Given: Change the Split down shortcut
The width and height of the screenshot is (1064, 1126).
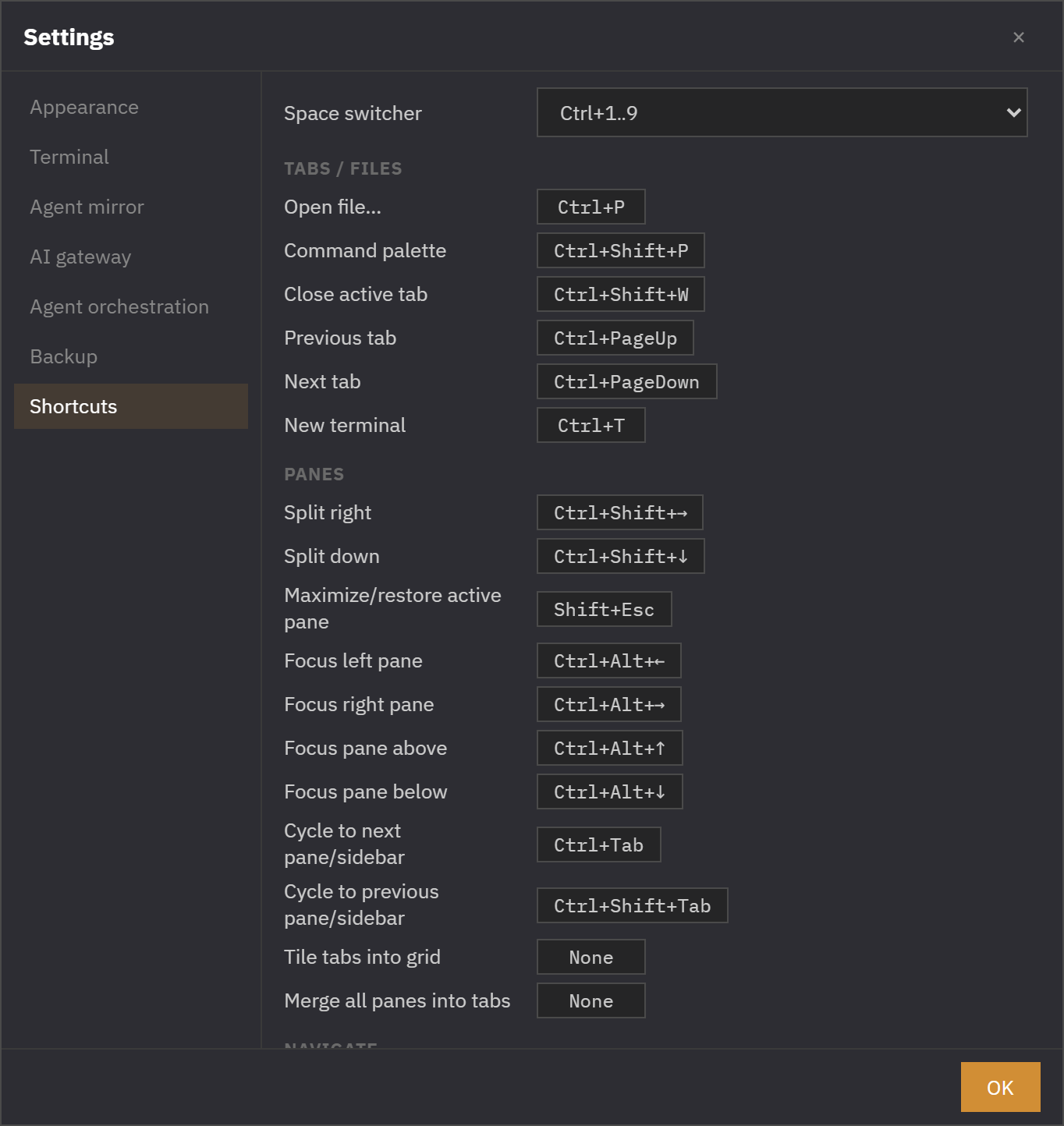Looking at the screenshot, I should click(621, 556).
